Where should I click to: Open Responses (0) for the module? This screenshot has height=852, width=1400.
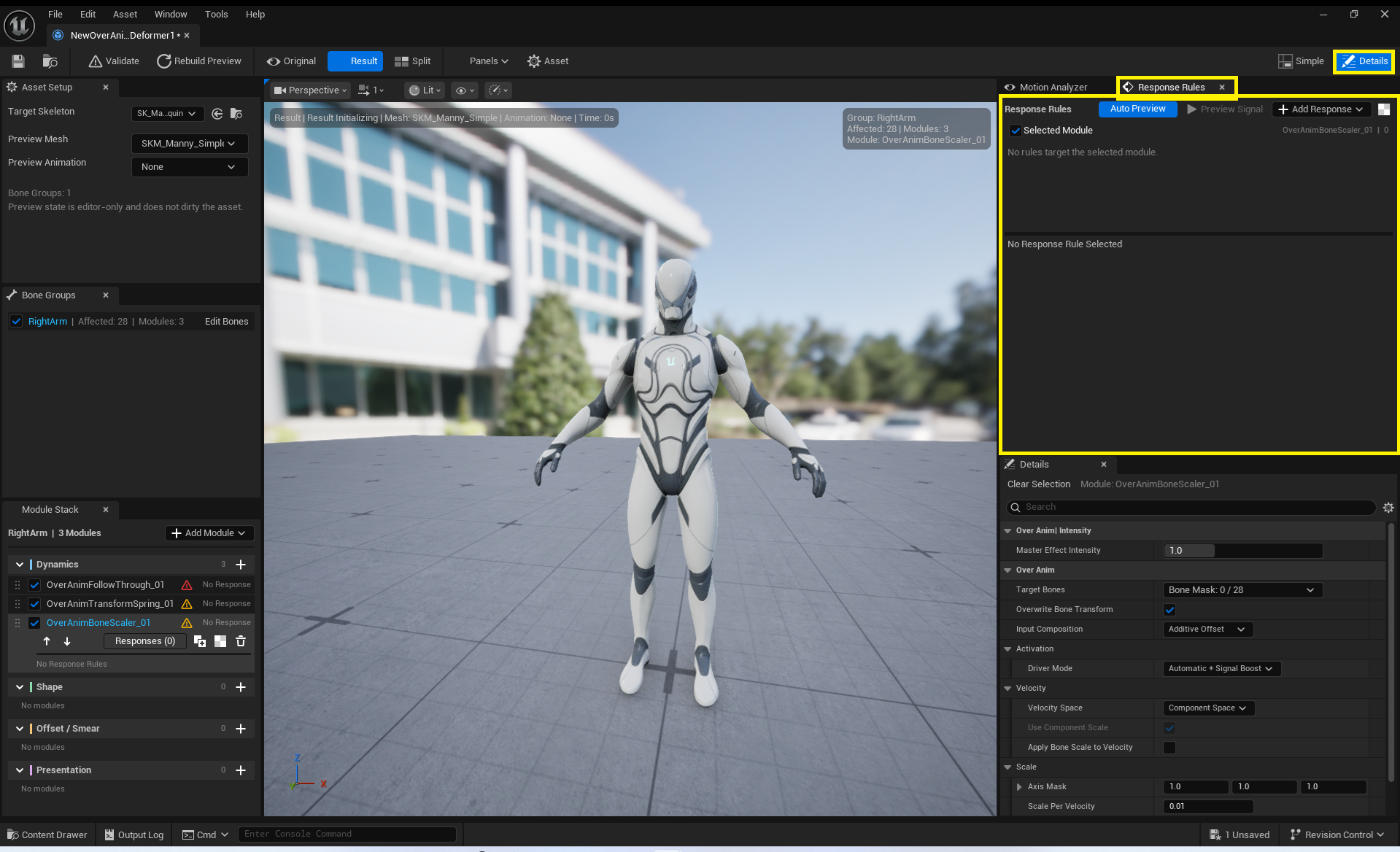[145, 641]
